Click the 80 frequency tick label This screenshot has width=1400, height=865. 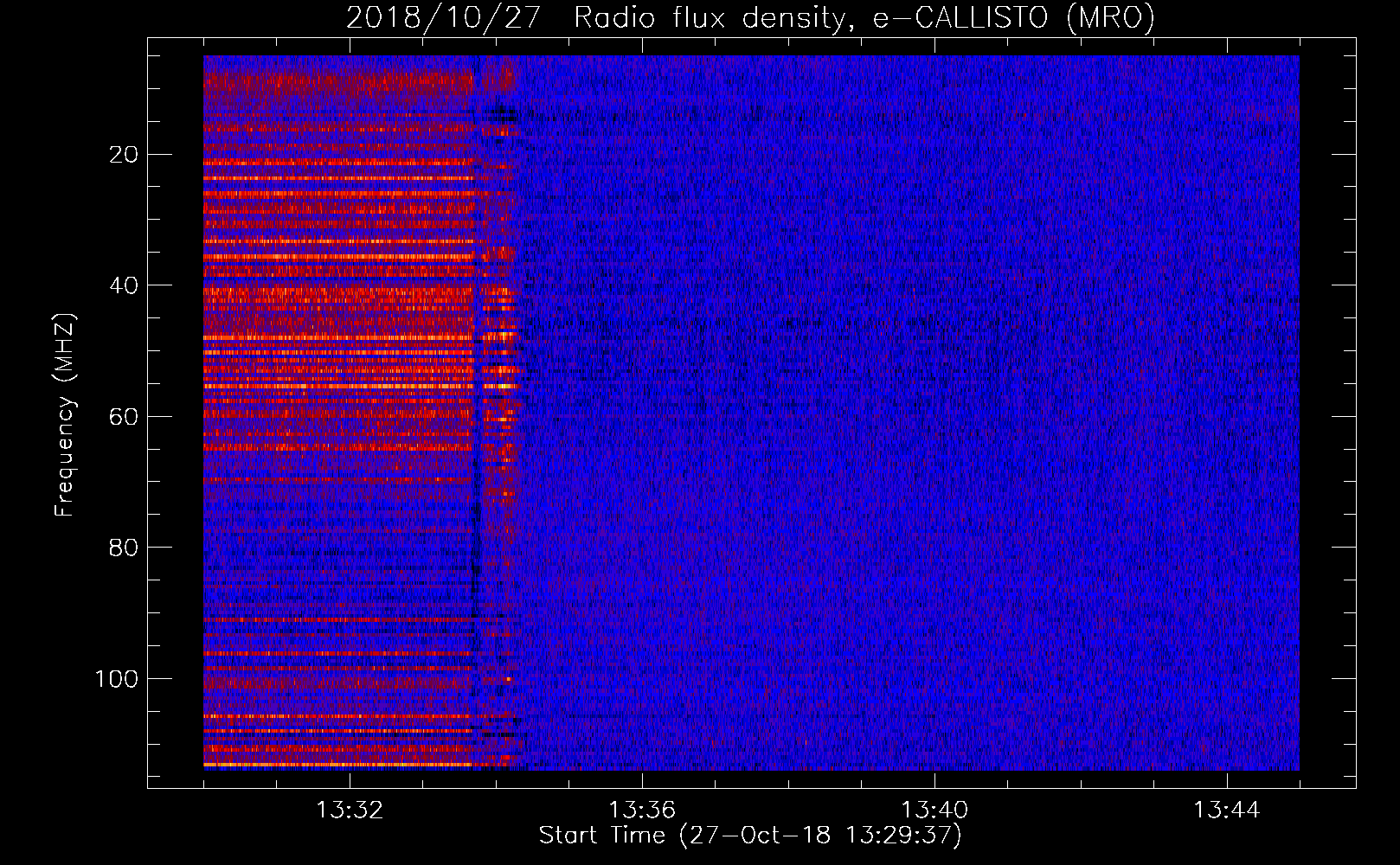point(124,548)
